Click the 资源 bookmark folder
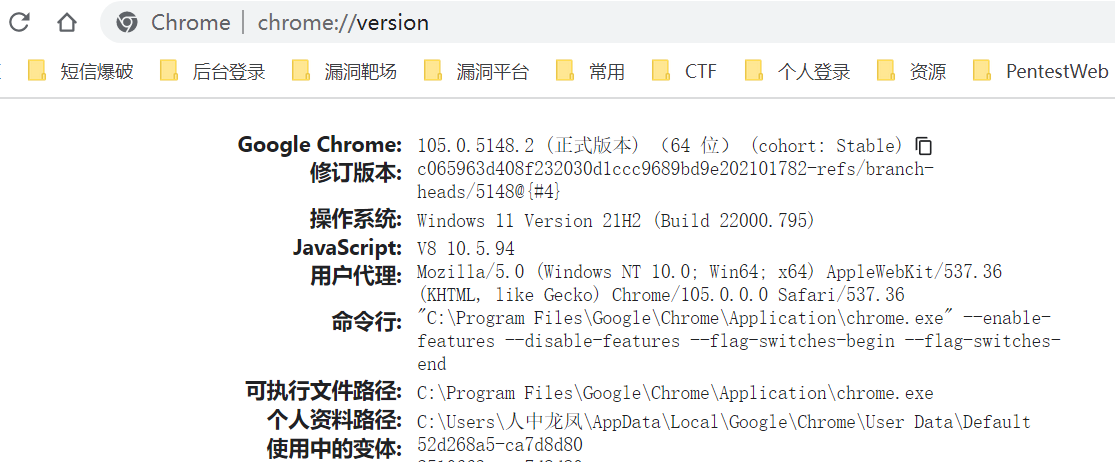This screenshot has width=1115, height=462. (x=912, y=71)
